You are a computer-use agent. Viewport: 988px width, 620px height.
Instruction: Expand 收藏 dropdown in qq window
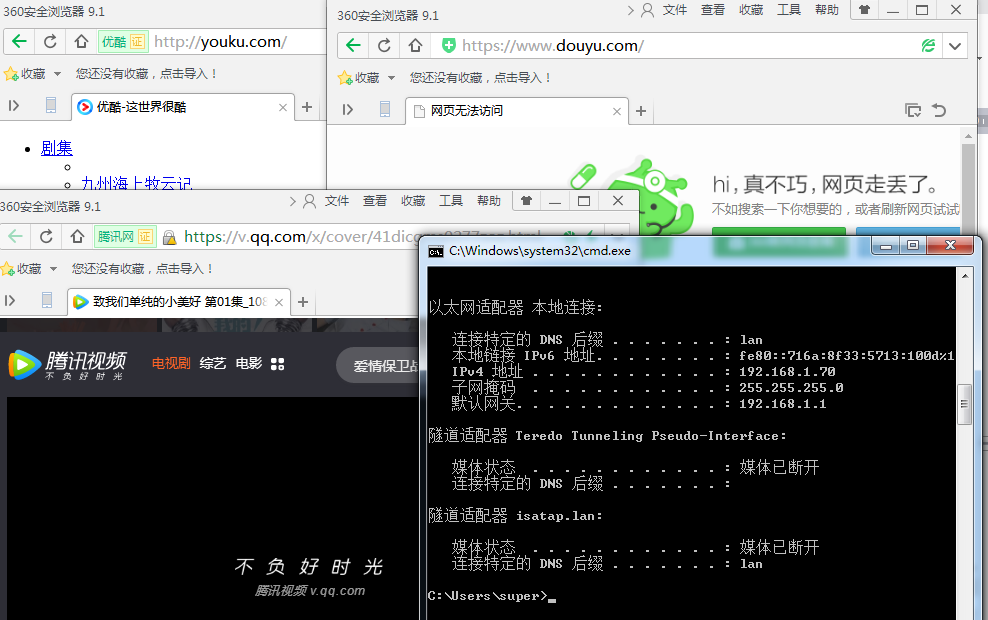tap(54, 269)
